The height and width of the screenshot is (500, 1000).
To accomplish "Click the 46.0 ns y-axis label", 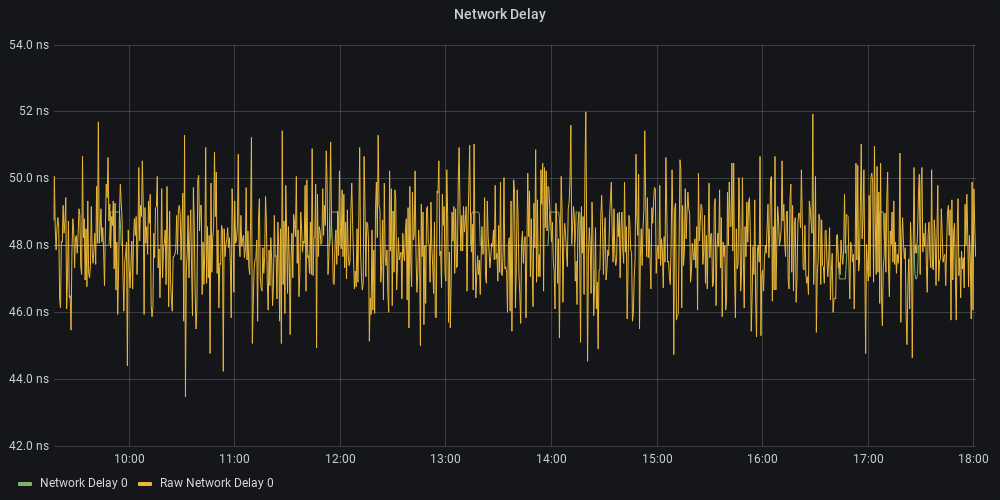I will 29,312.
